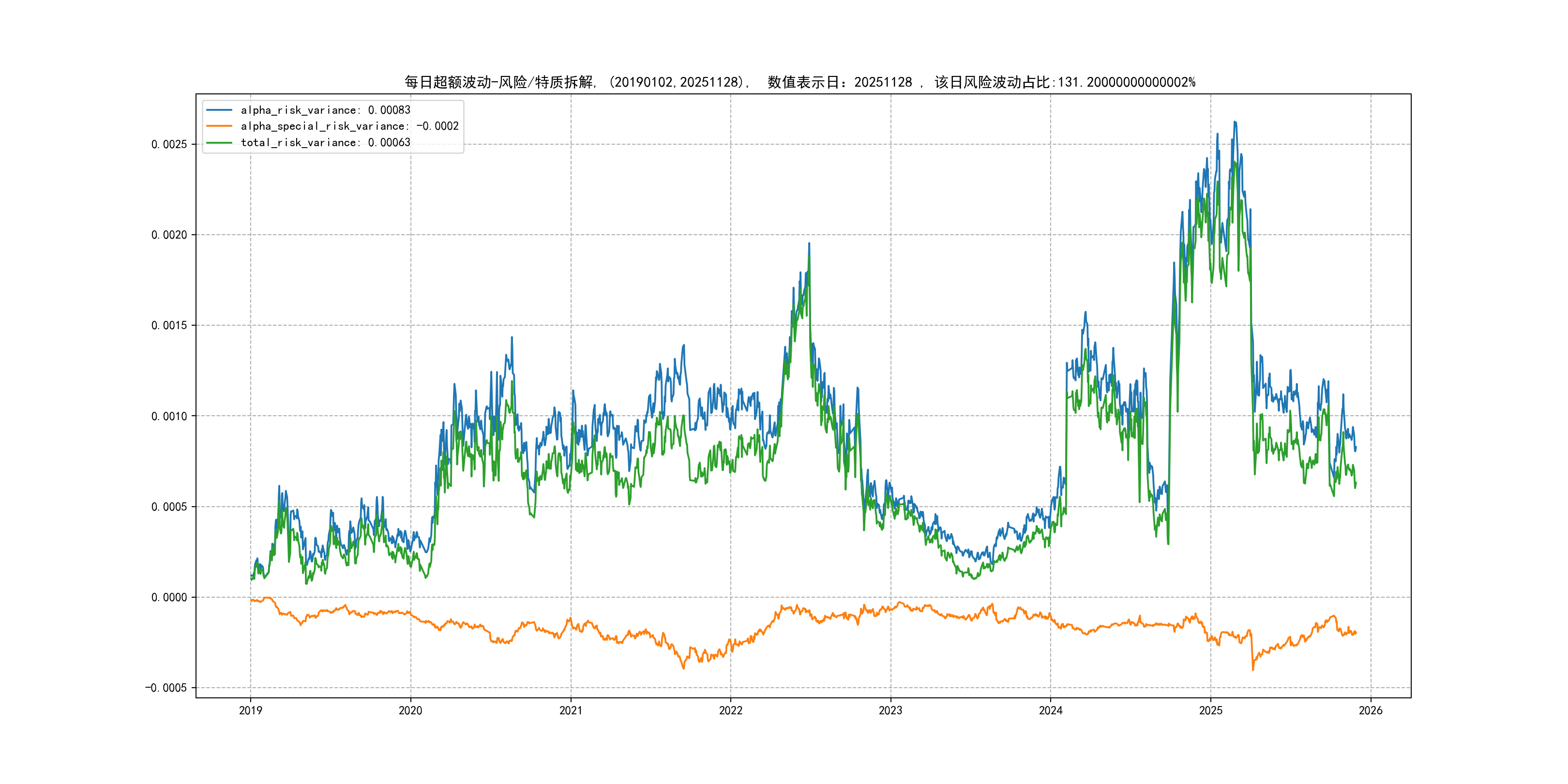Click the chart title text
1568x784 pixels.
tap(800, 82)
